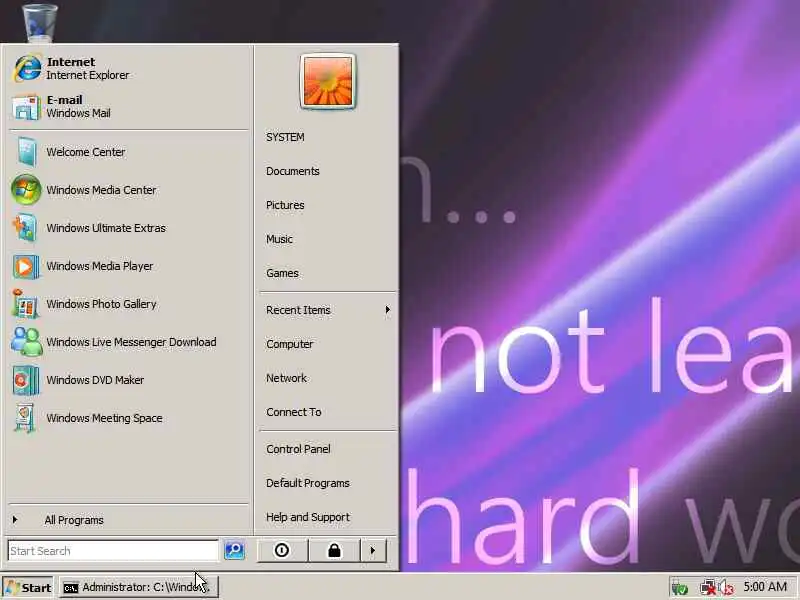Click the 'Windows Ultimate Extras' text
Viewport: 800px width, 600px height.
pos(106,228)
